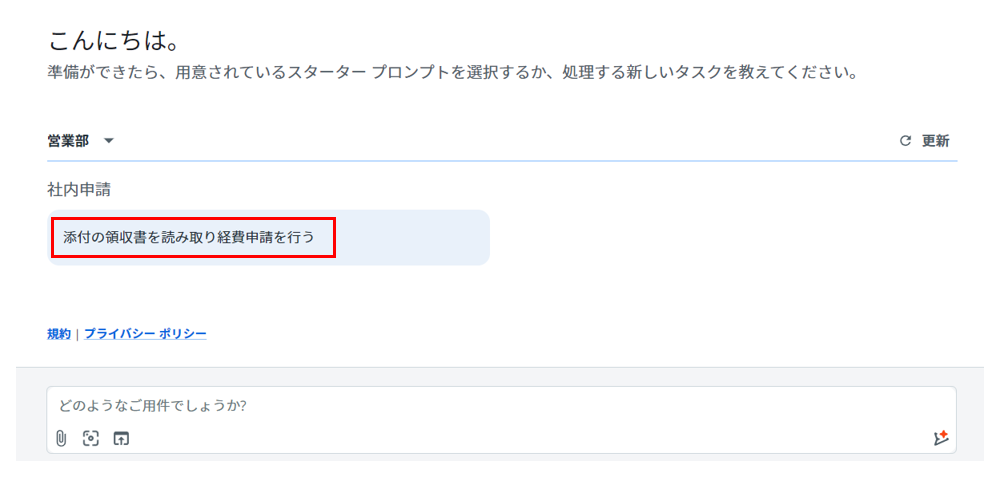The height and width of the screenshot is (477, 998).
Task: Click blank space inside the prompt box bottom row
Action: 528,438
